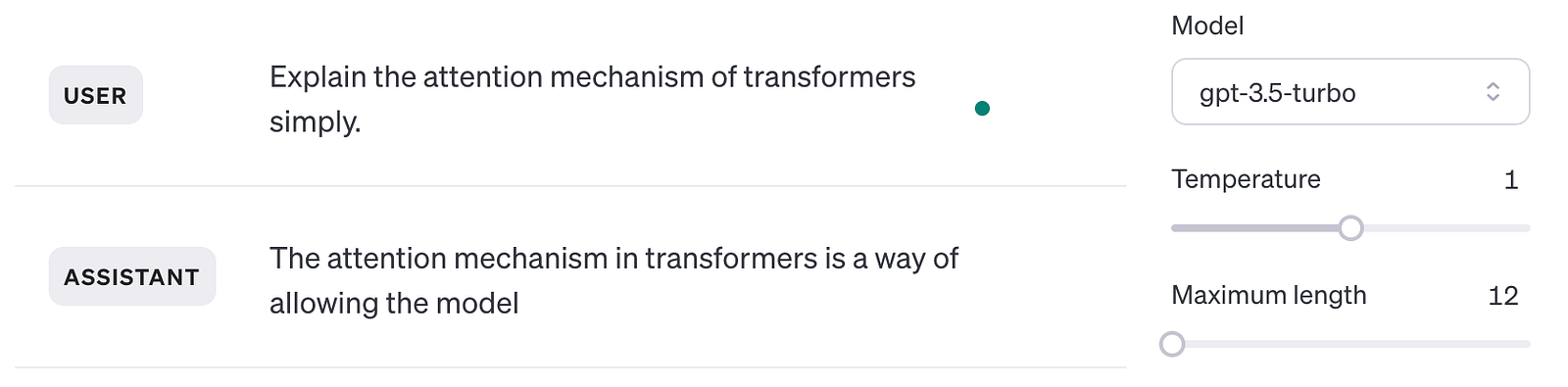1568x387 pixels.
Task: Click into the assistant message text
Action: pos(613,280)
